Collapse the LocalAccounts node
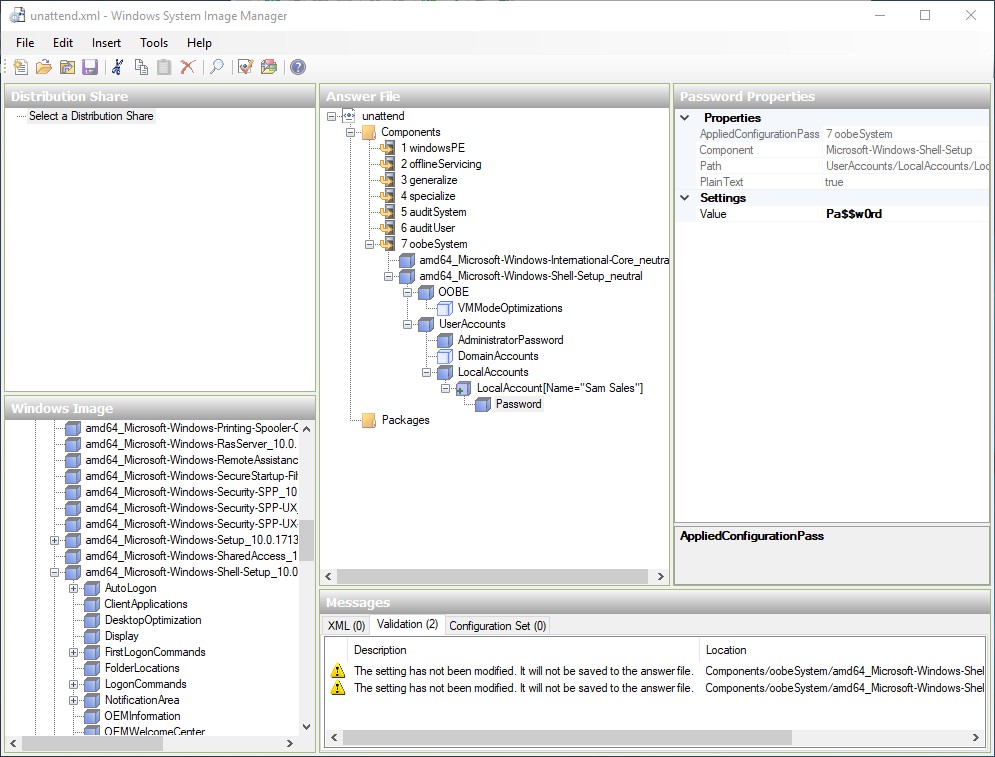Image resolution: width=995 pixels, height=757 pixels. [x=426, y=372]
